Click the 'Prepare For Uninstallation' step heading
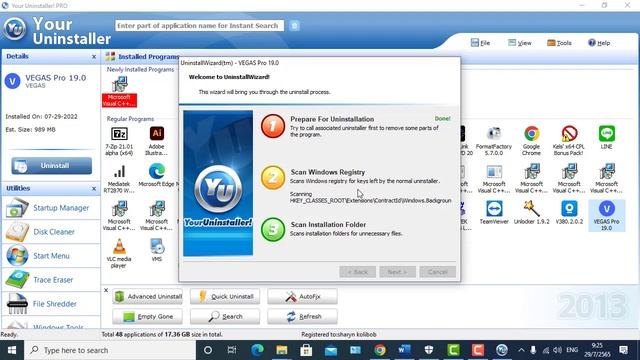This screenshot has height=360, width=640. coord(332,119)
